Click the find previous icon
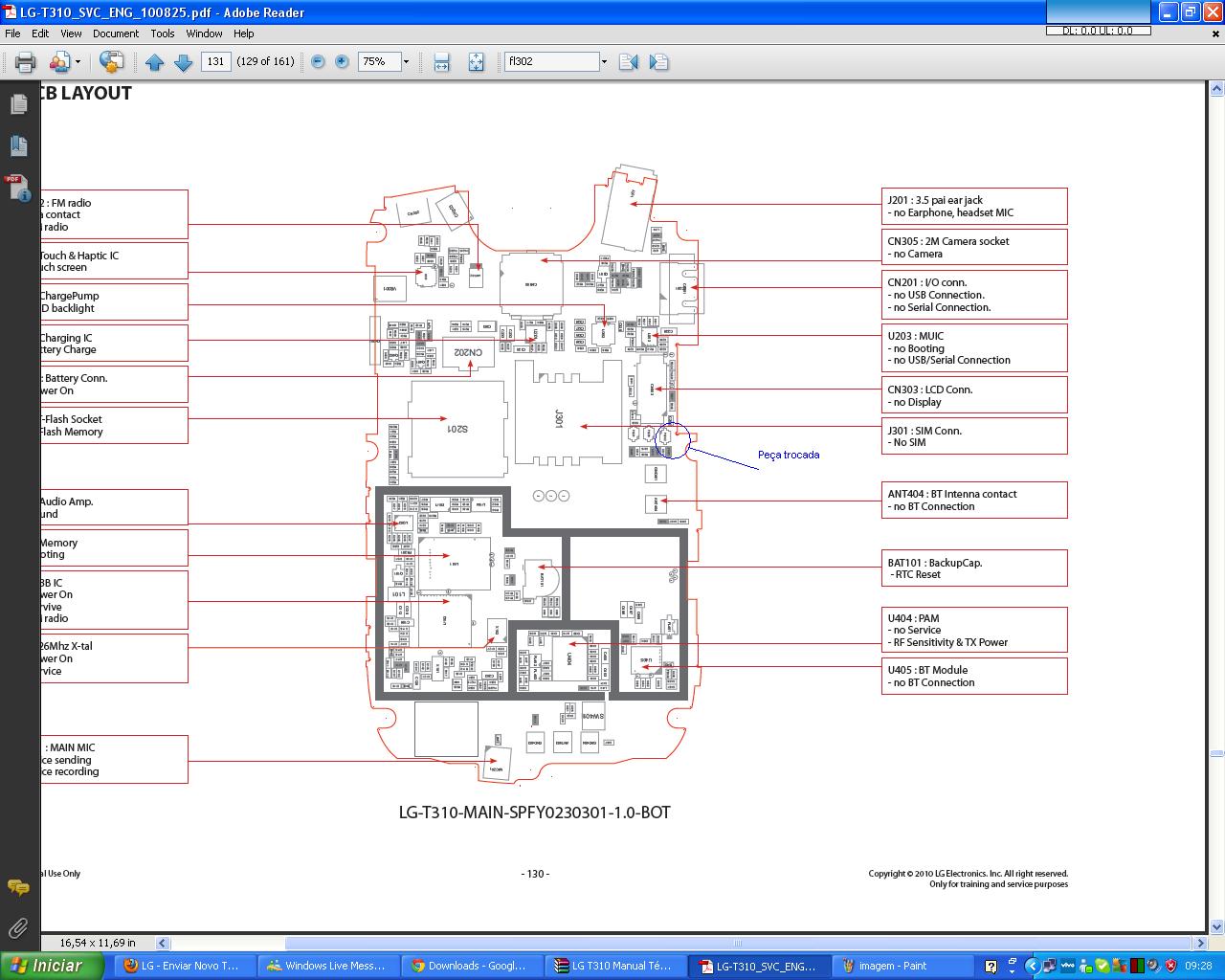Screen dimensions: 1225x980 (629, 62)
